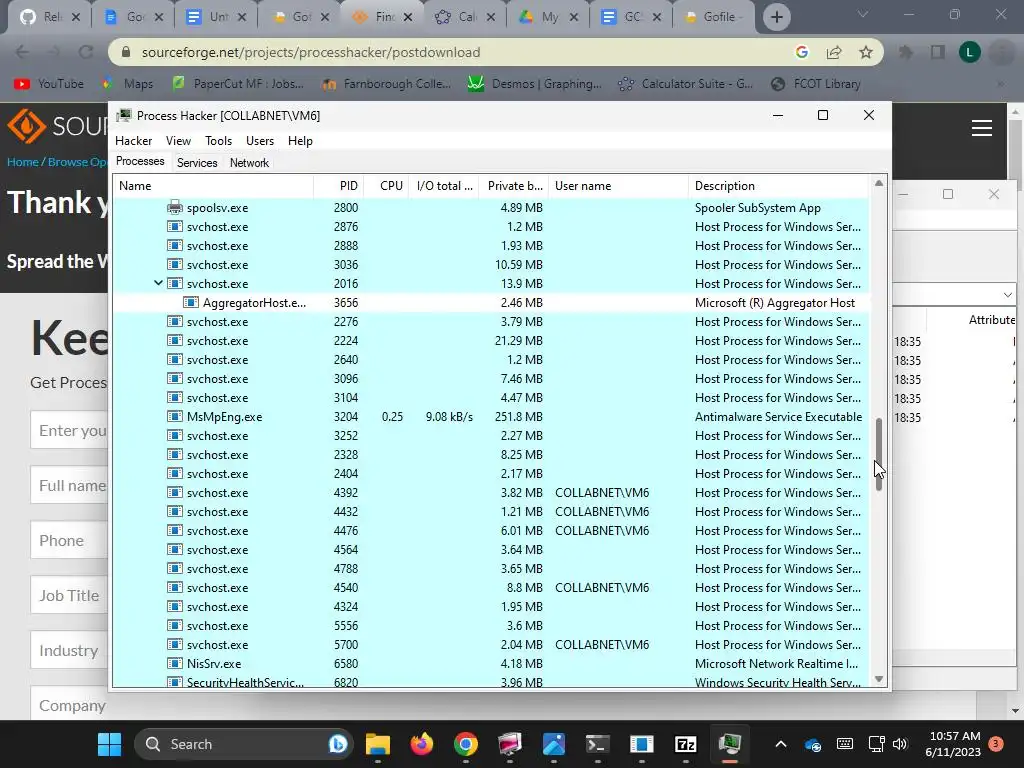Viewport: 1024px width, 768px height.
Task: Click the process list scrollbar thumb
Action: tap(879, 454)
